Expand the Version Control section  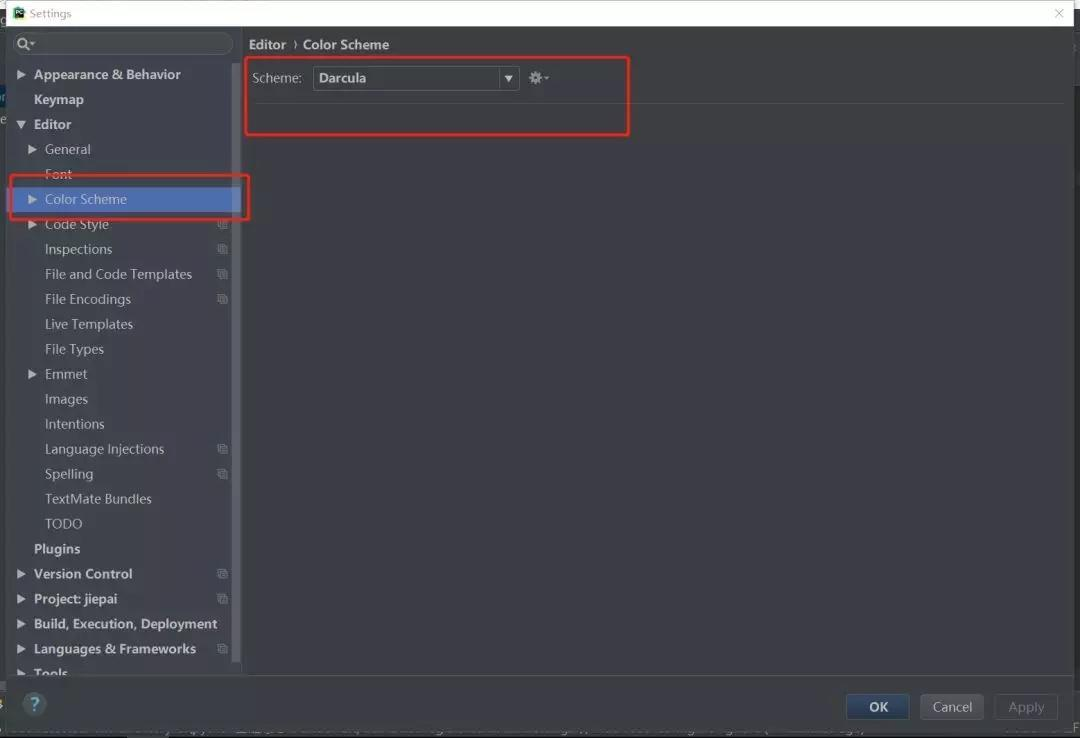[x=21, y=574]
